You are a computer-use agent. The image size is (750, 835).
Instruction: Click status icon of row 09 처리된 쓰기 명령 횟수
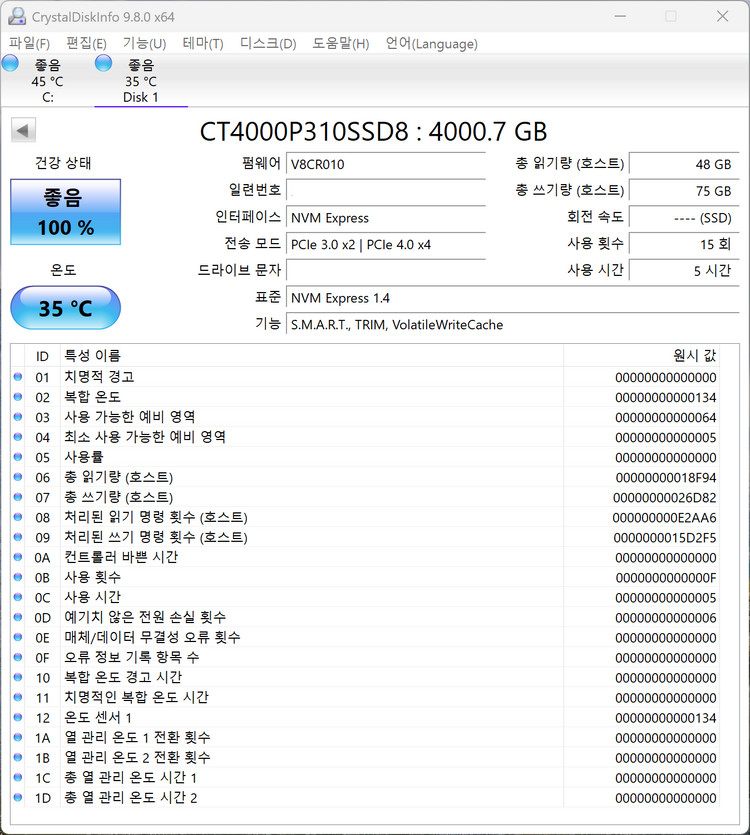18,537
